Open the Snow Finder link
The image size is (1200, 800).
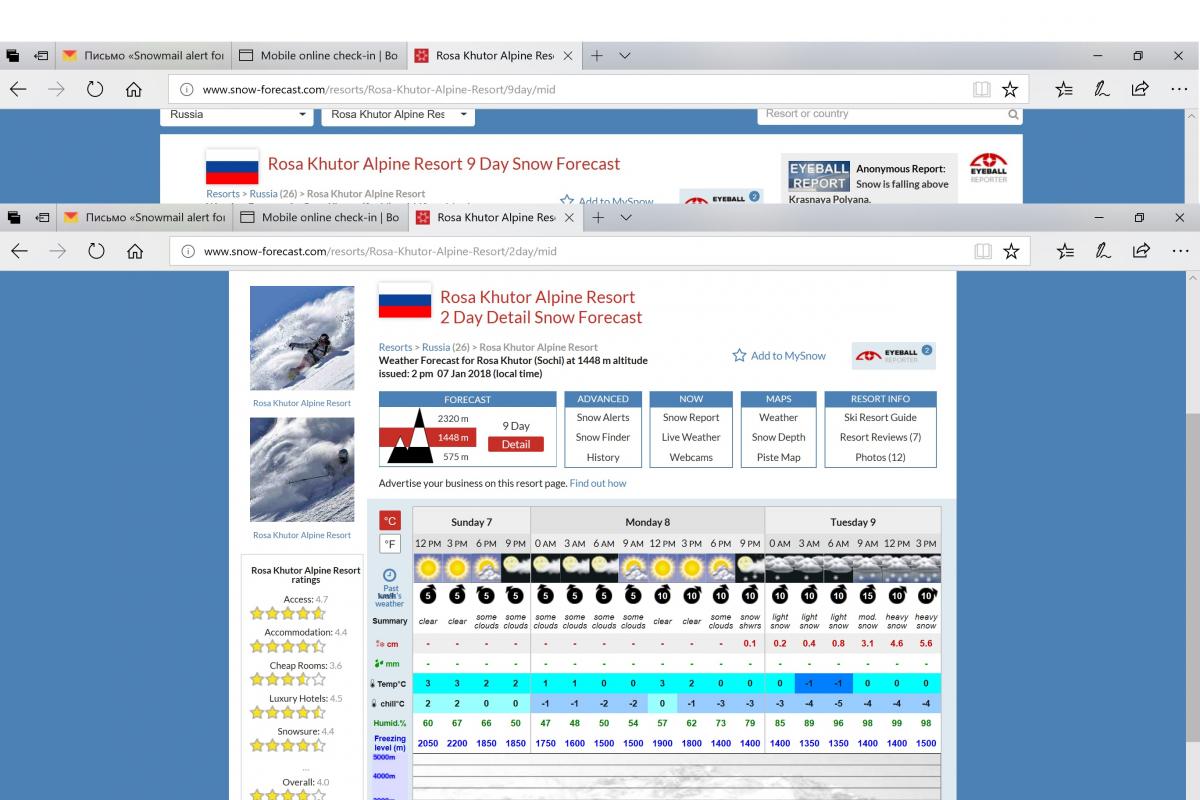coord(603,437)
